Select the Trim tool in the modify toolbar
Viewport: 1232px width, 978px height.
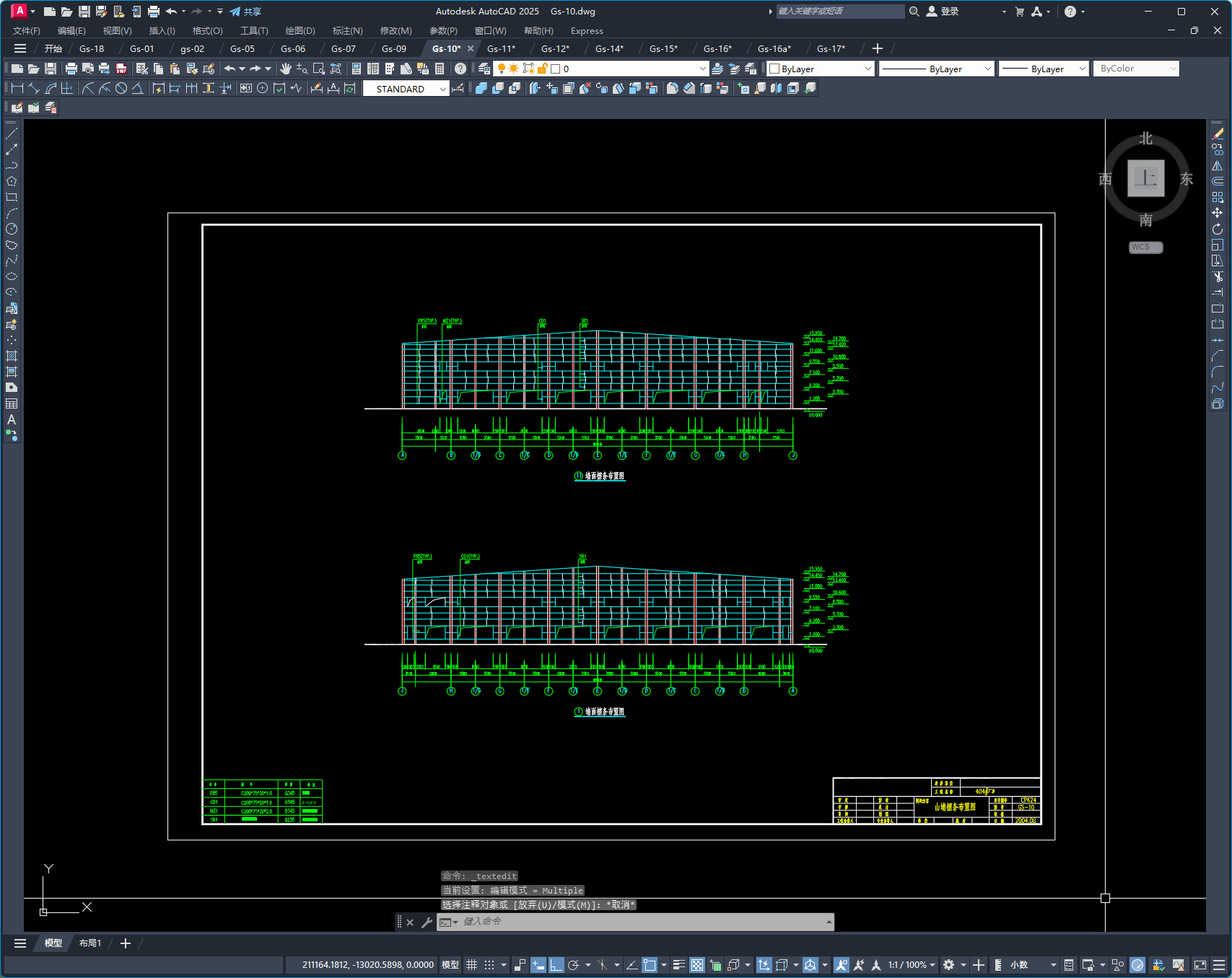(1218, 276)
